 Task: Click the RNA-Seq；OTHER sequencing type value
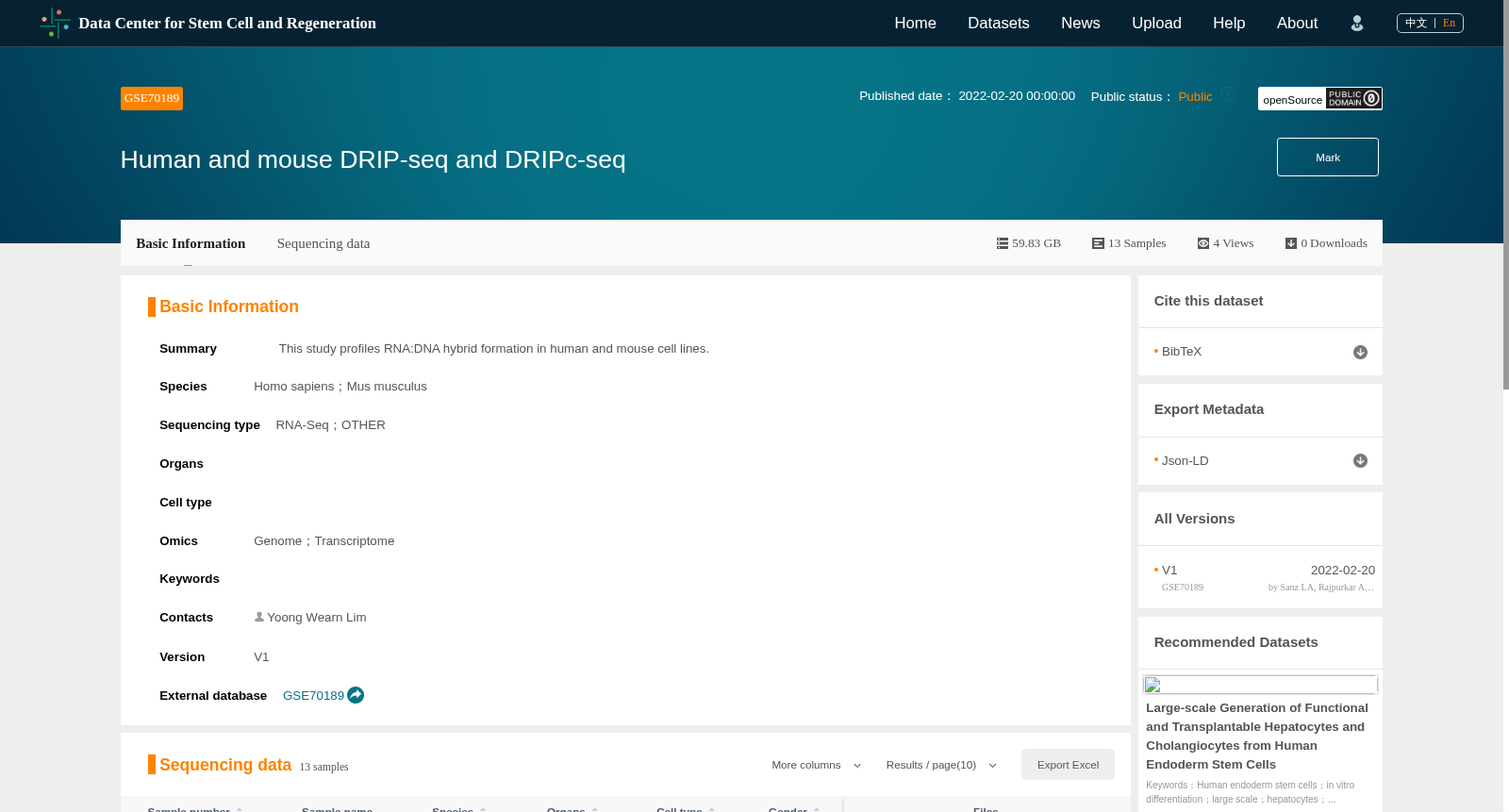coord(331,425)
